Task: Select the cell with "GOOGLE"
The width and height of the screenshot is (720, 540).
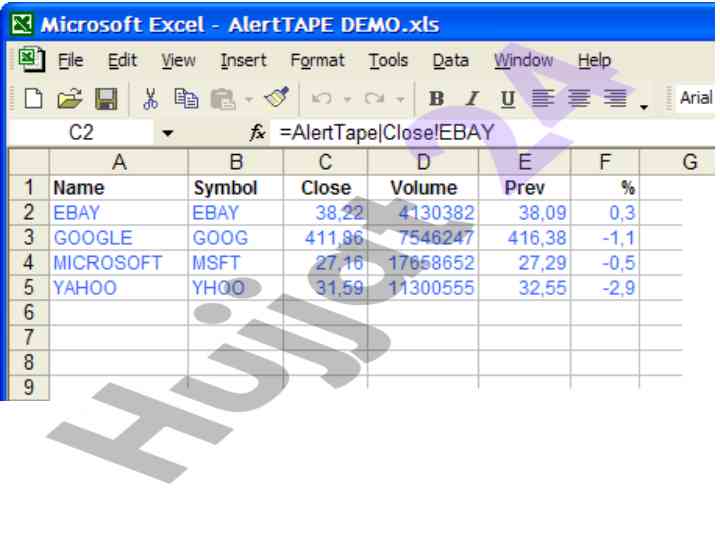Action: tap(119, 237)
